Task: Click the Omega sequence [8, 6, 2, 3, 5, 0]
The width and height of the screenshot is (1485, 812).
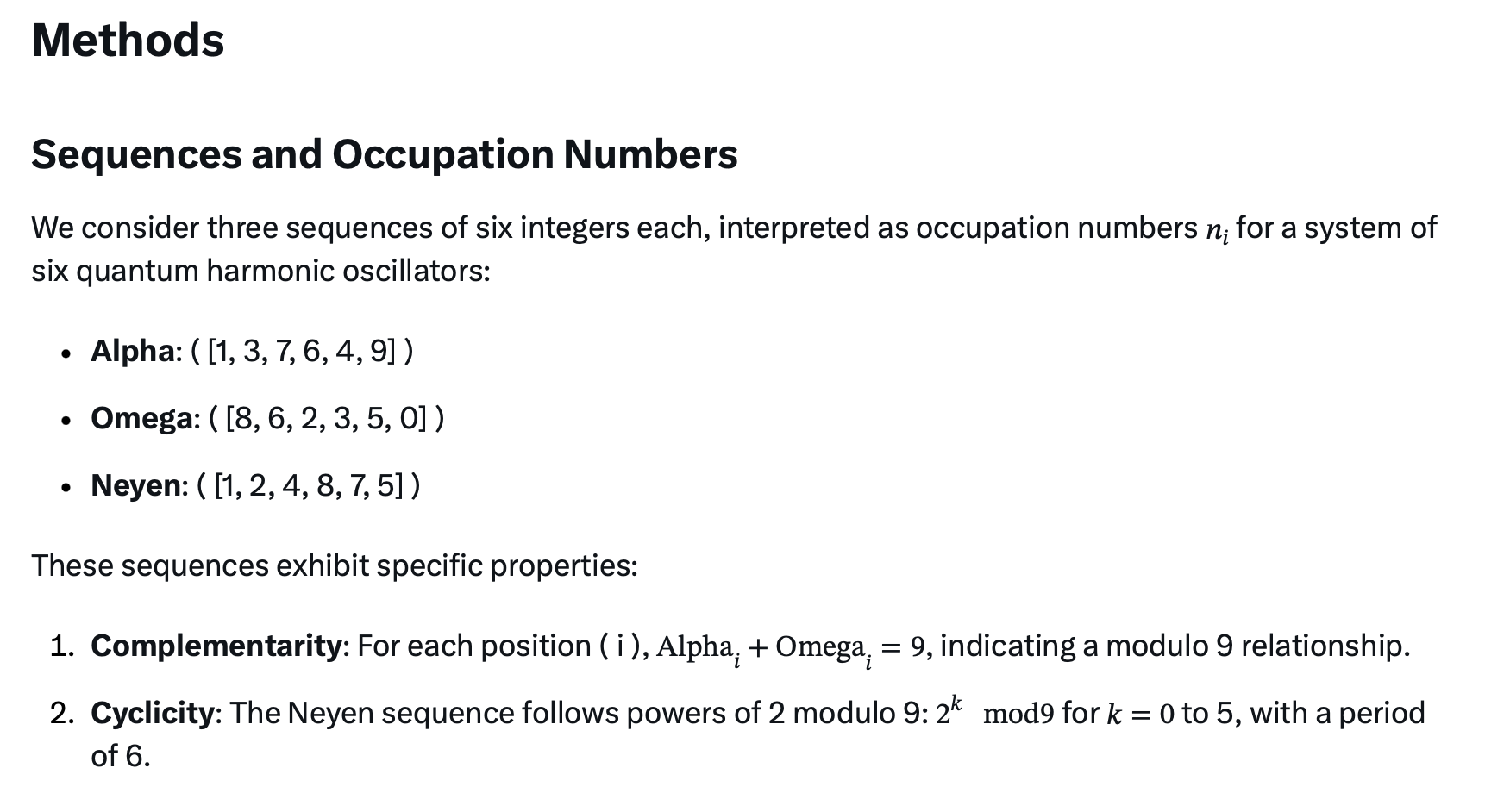Action: coord(326,418)
